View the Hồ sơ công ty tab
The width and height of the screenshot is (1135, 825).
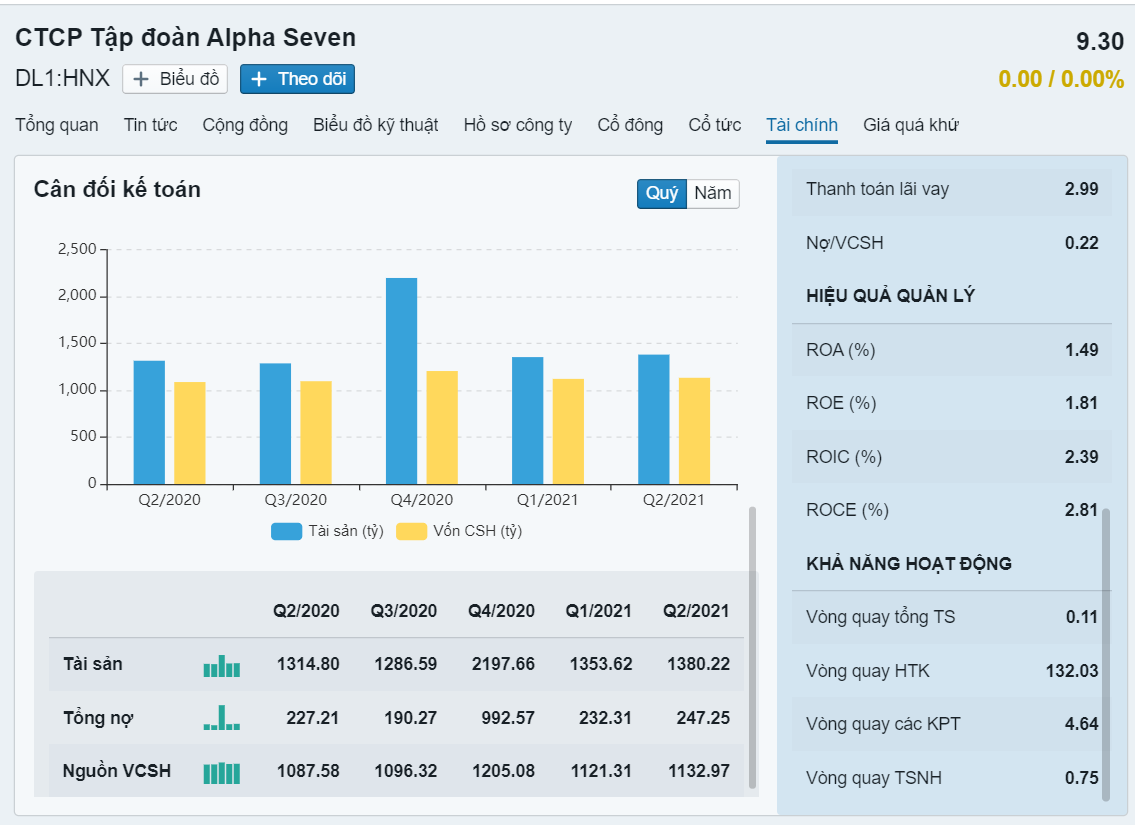pos(518,125)
